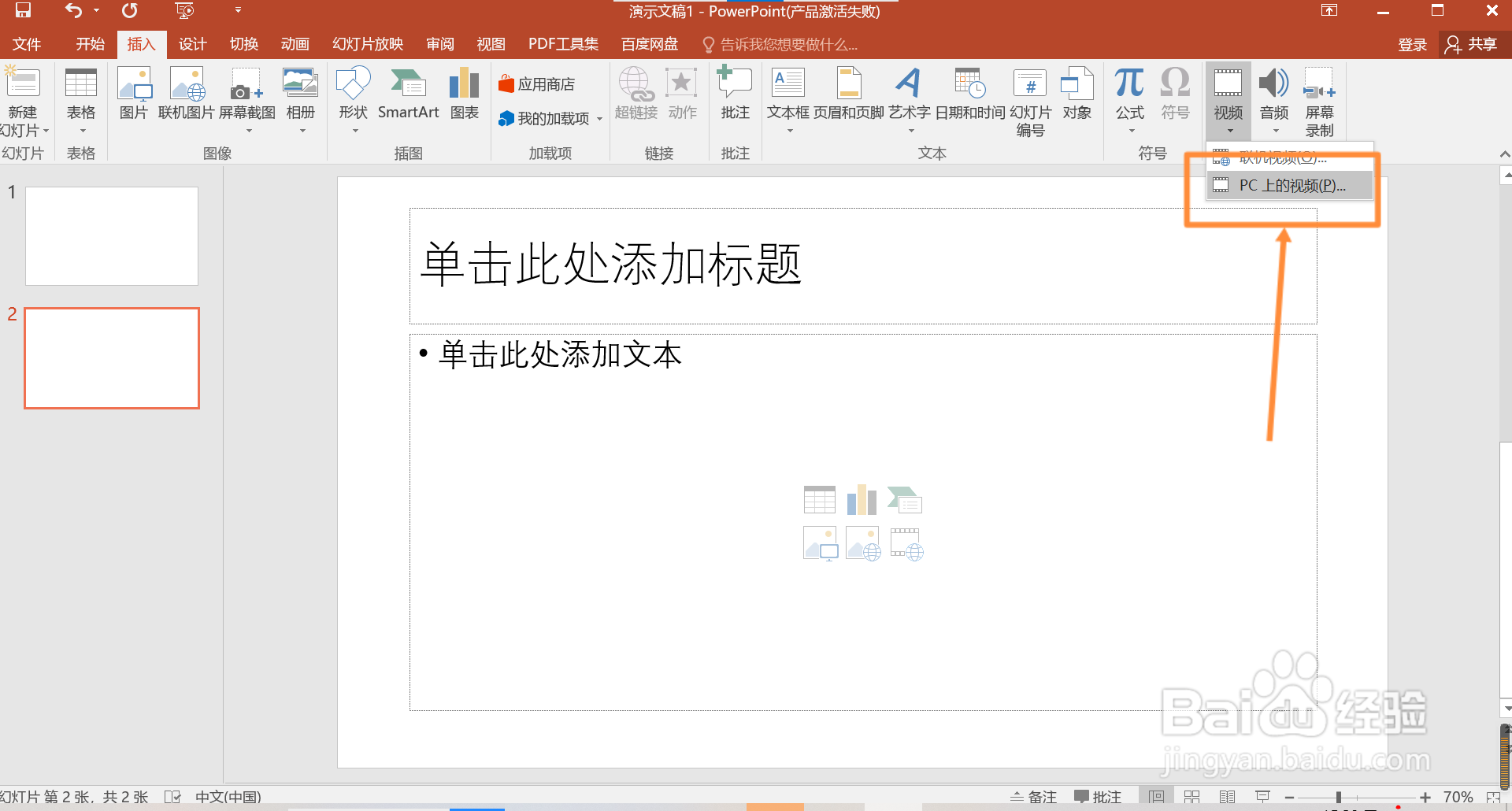
Task: Insert a SmartArt graphic
Action: (x=408, y=94)
